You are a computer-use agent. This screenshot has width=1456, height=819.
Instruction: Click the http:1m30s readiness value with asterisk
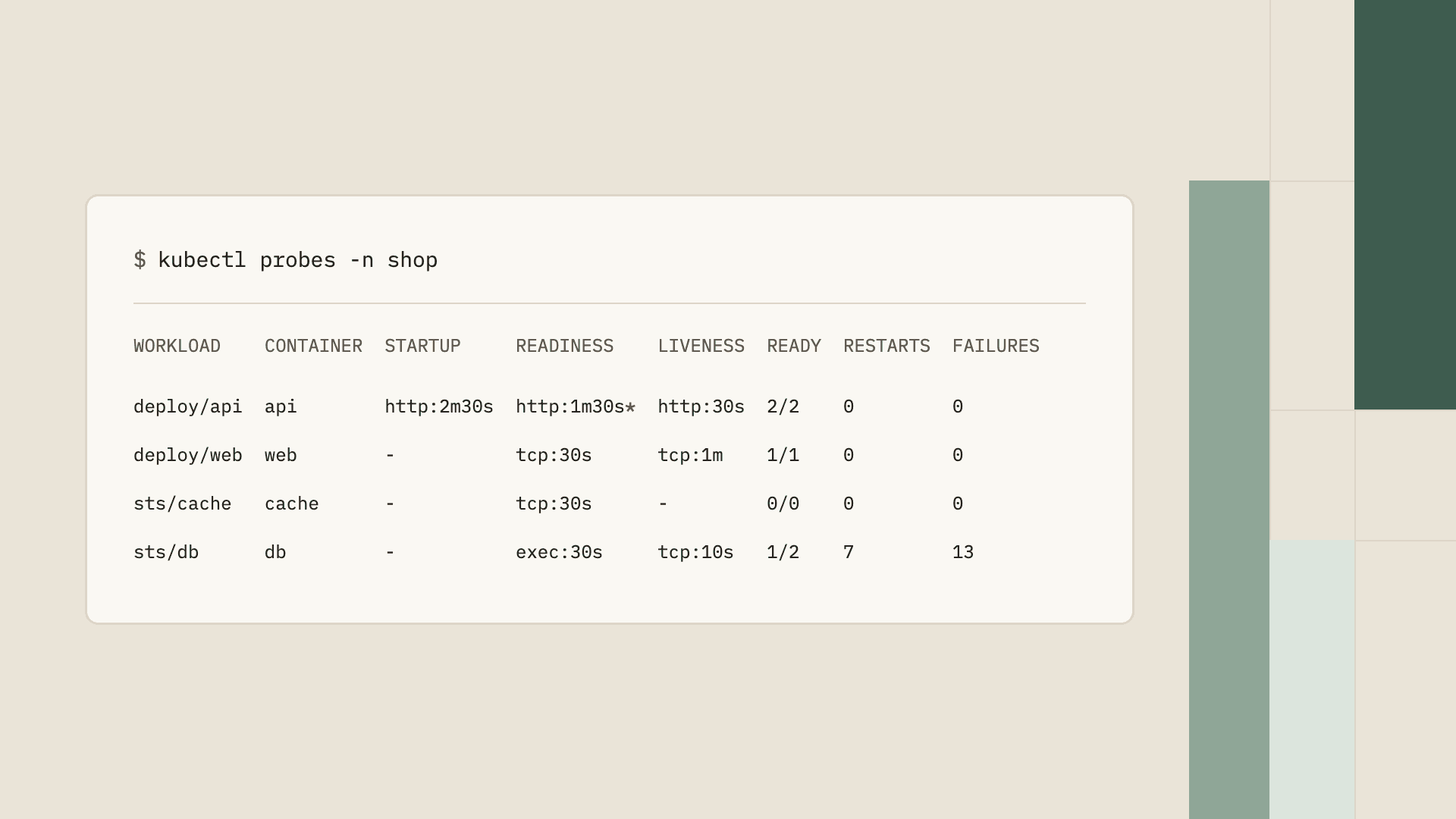click(576, 407)
